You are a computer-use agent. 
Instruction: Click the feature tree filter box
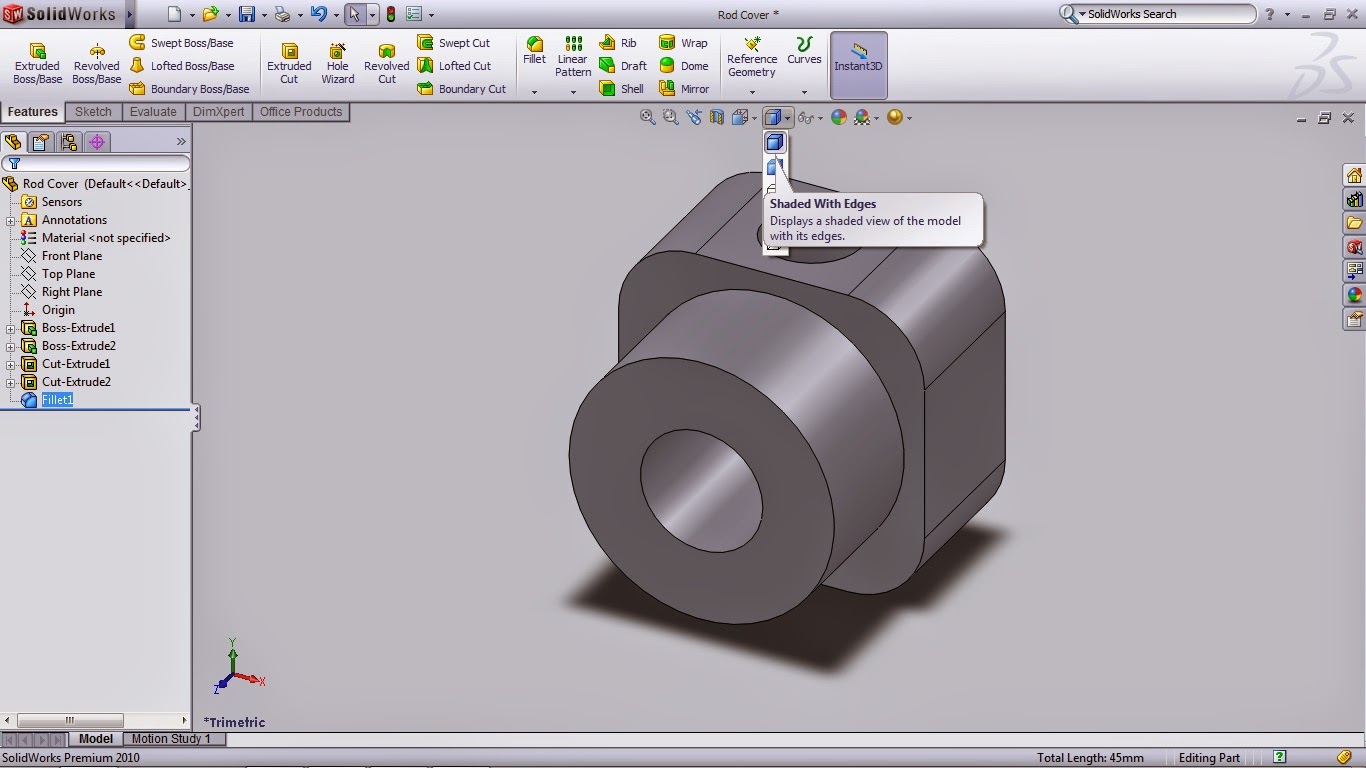(96, 163)
